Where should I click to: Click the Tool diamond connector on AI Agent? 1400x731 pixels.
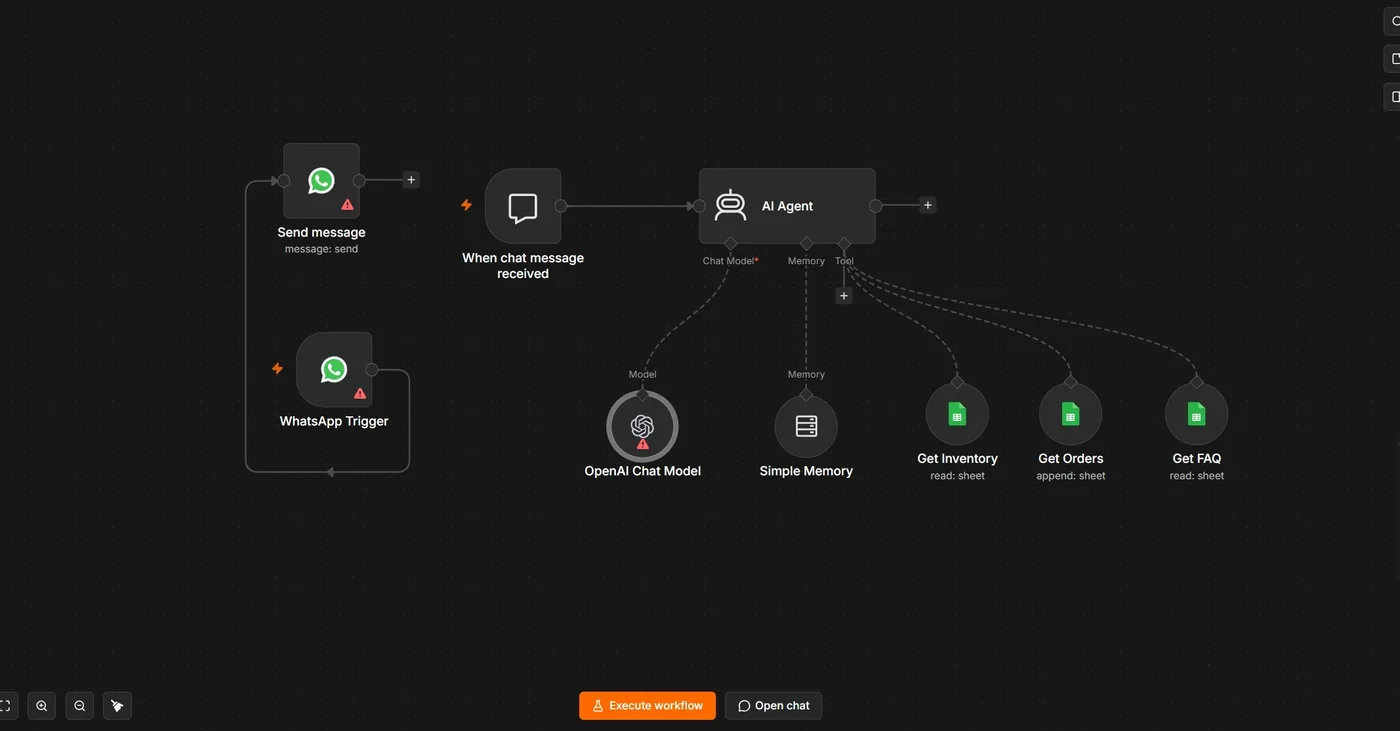844,243
